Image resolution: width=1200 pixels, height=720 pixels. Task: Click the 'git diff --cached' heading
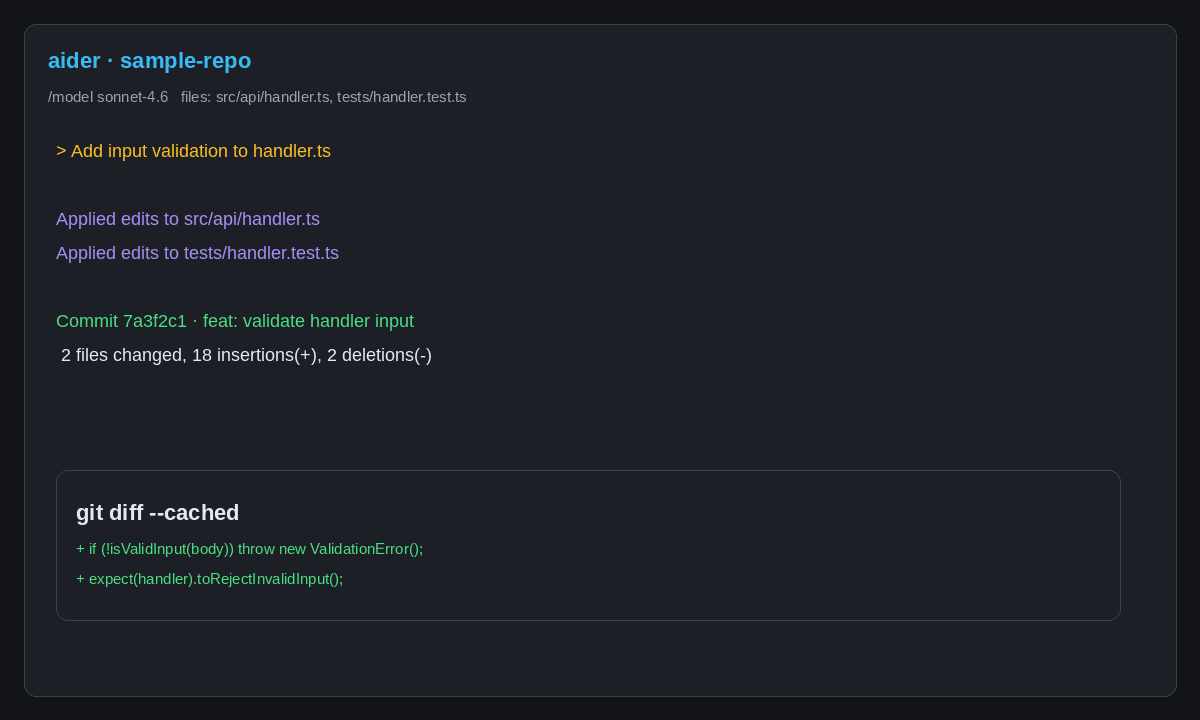pos(158,513)
